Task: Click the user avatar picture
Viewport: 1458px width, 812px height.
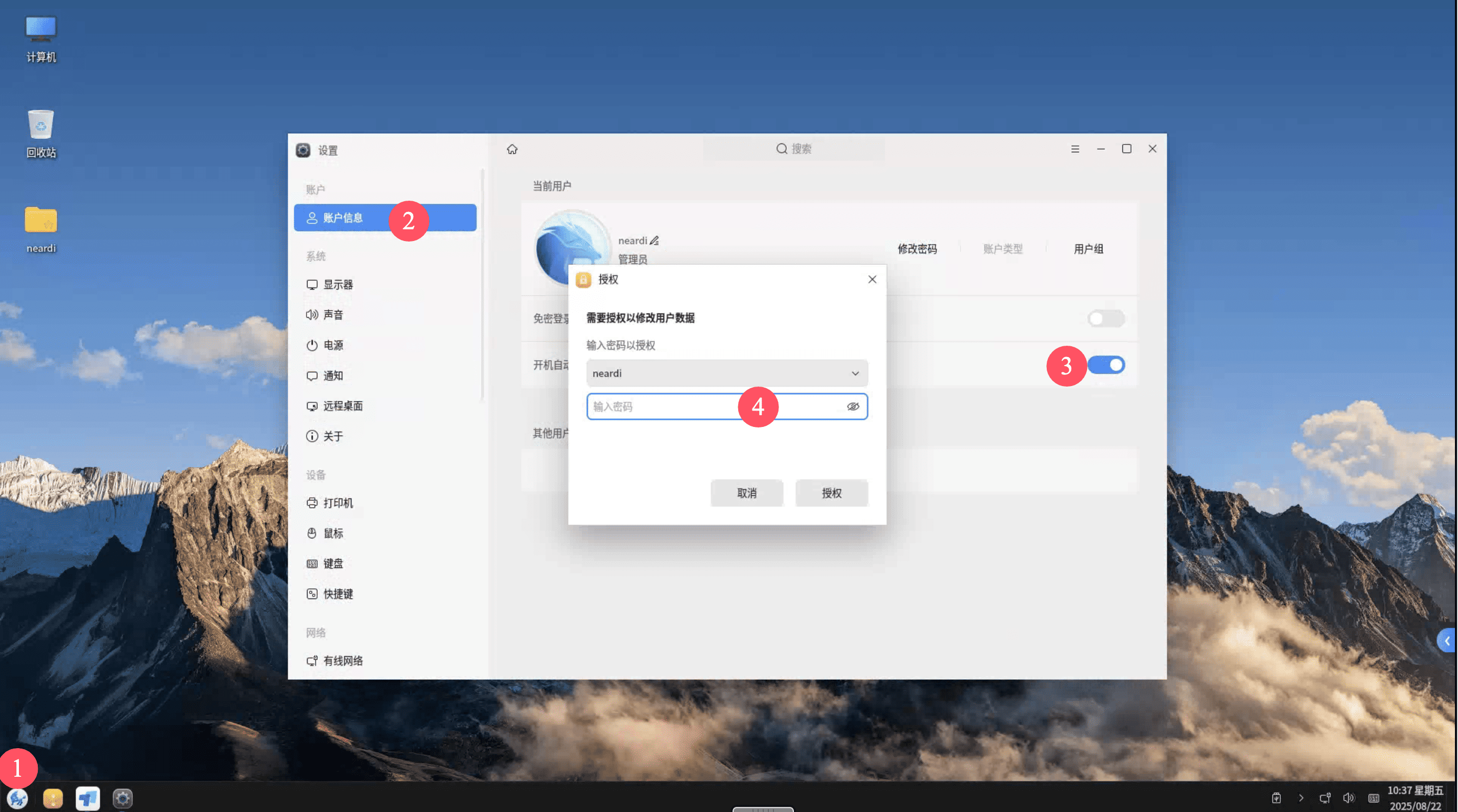Action: [x=572, y=247]
